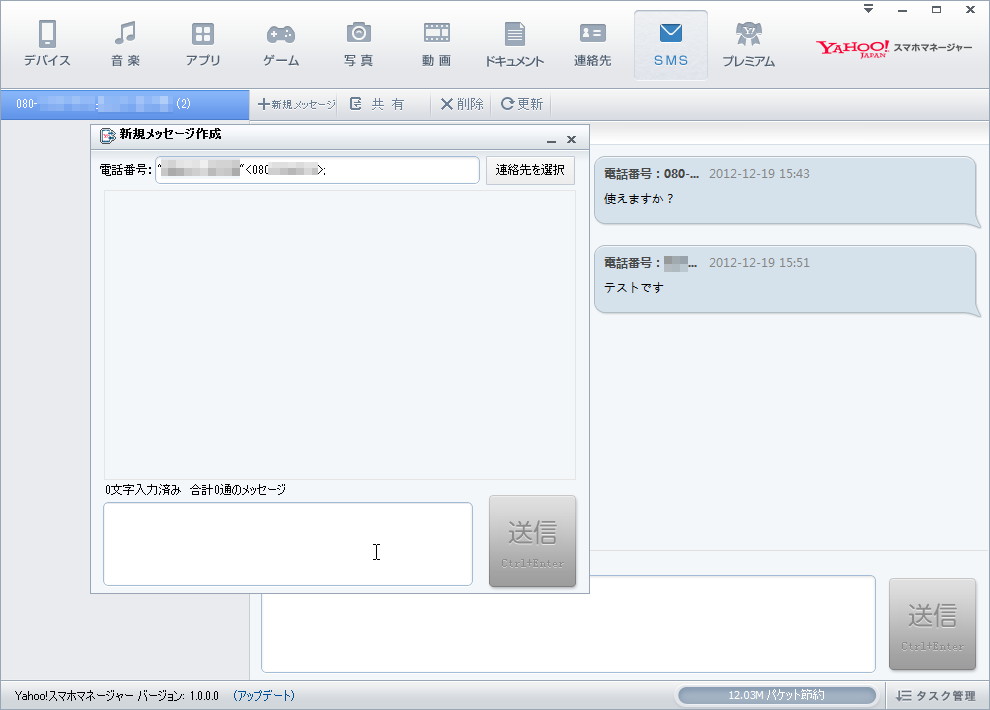The height and width of the screenshot is (710, 990).
Task: Open the 音楽 music section
Action: (x=125, y=44)
